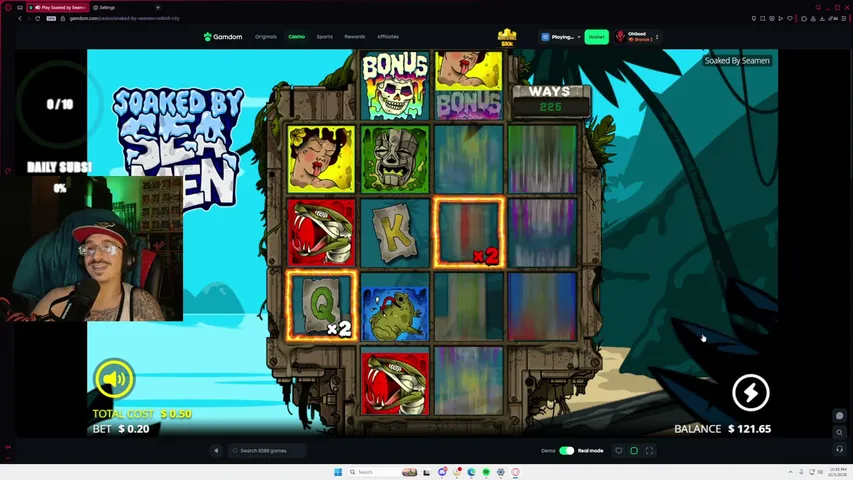Open the Opera easy setup sidebar icon

(844, 19)
